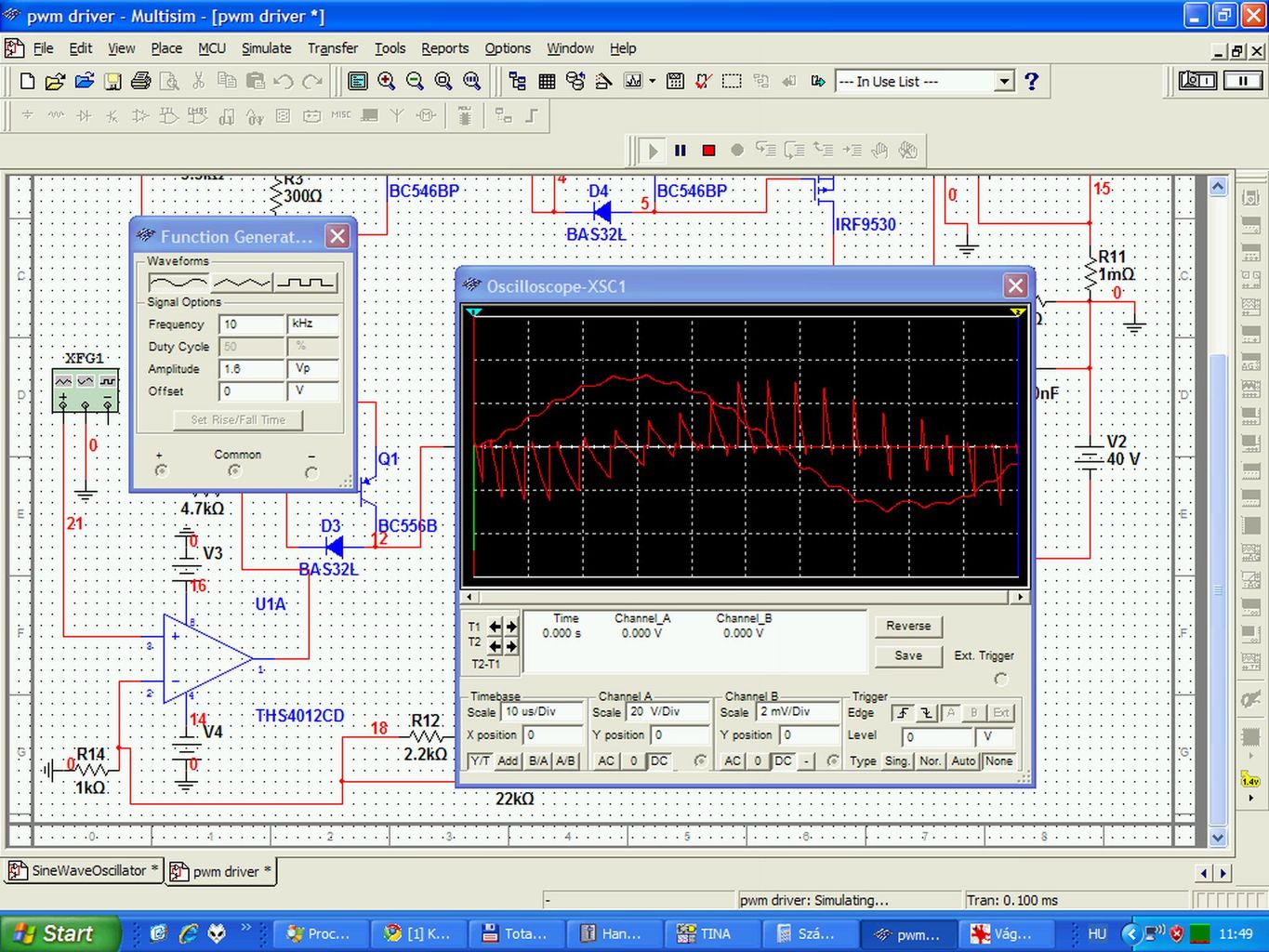This screenshot has height=952, width=1269.
Task: Switch timebase mode to B/A
Action: click(538, 760)
